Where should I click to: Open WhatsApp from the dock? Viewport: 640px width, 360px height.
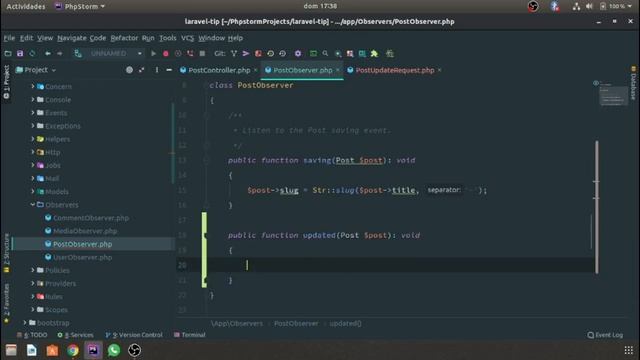[x=114, y=350]
